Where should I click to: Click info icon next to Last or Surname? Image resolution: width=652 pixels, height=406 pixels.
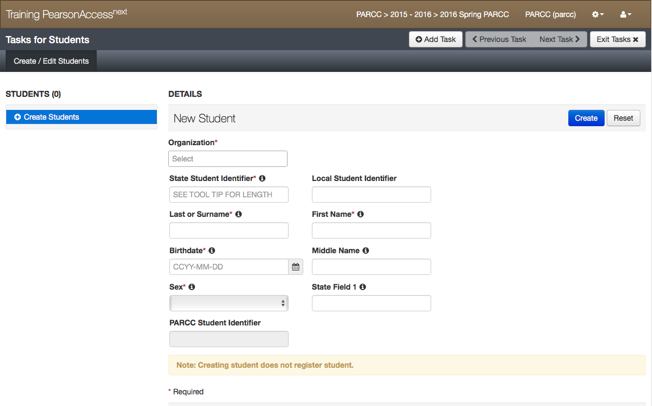coord(239,215)
